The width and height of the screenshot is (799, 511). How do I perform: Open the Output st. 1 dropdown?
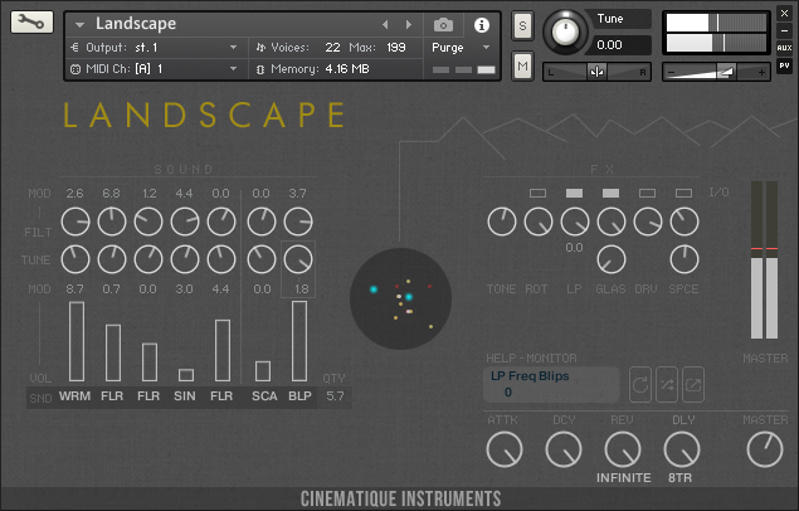(x=233, y=47)
